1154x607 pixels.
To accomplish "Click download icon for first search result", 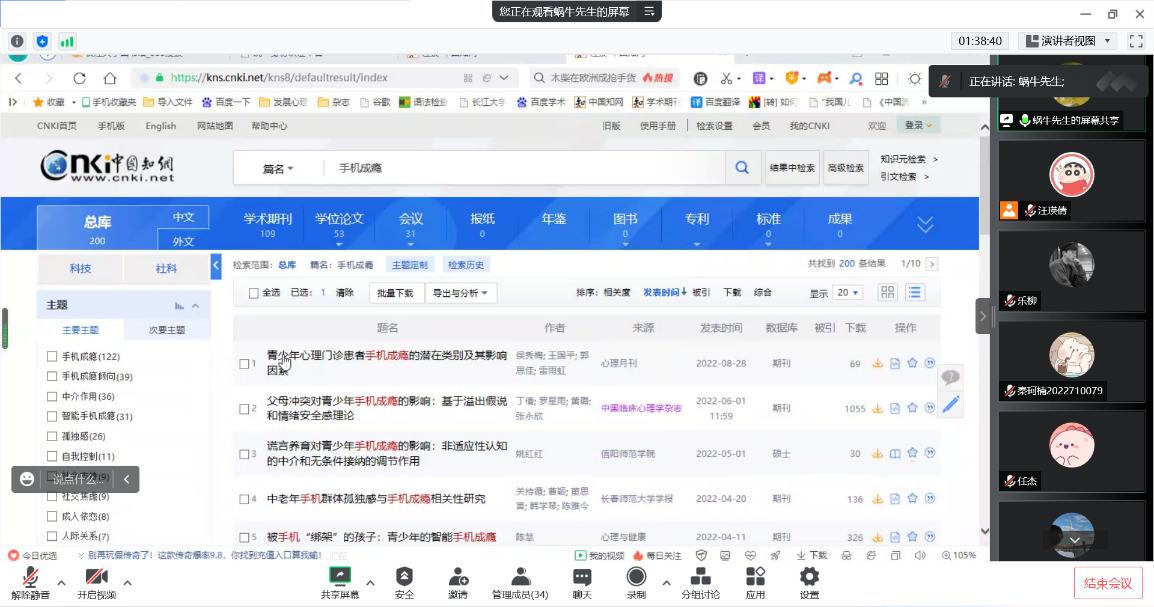I will pos(878,364).
